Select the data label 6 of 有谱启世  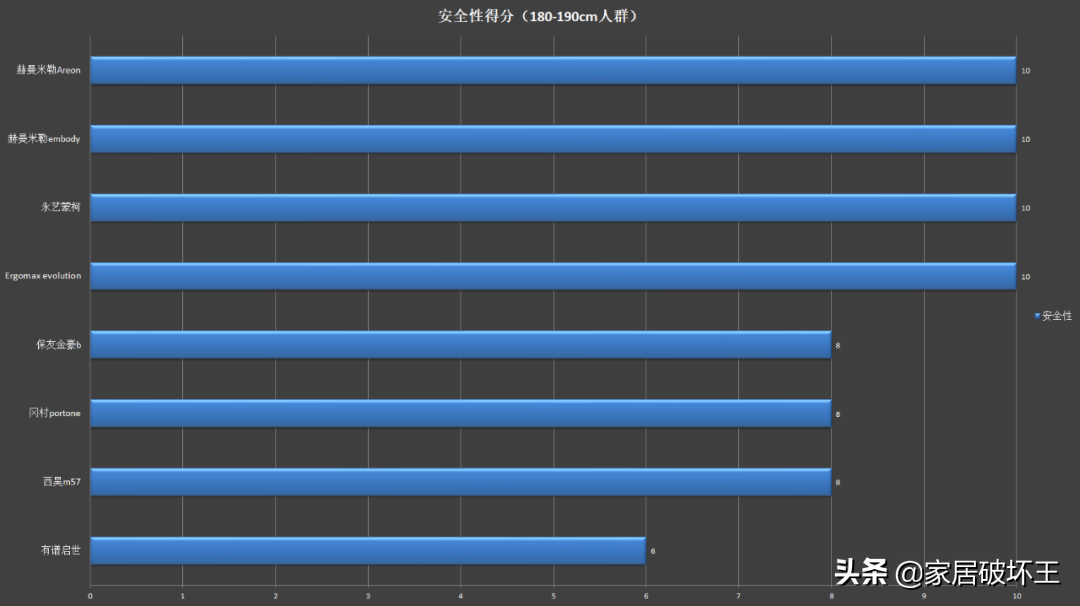point(653,552)
